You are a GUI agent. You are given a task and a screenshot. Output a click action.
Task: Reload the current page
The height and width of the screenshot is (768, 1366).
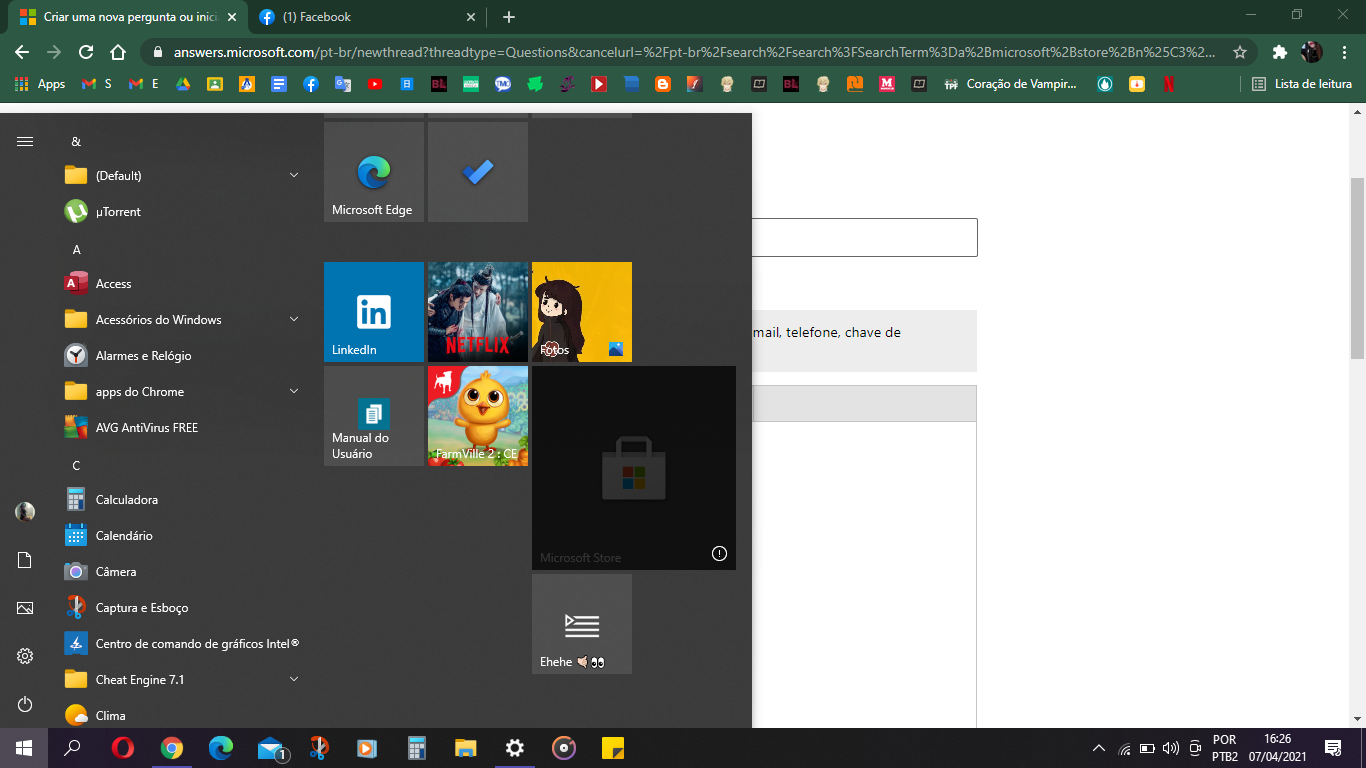[x=86, y=52]
